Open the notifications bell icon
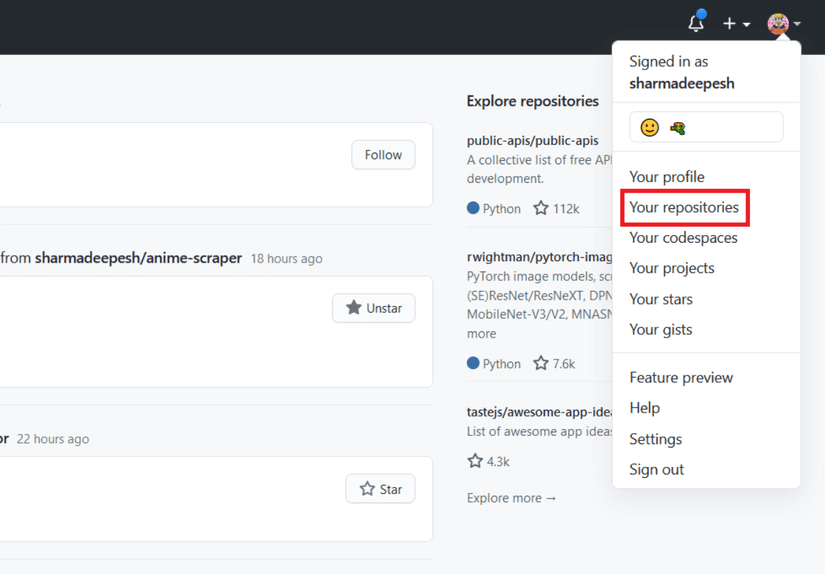 pos(696,24)
